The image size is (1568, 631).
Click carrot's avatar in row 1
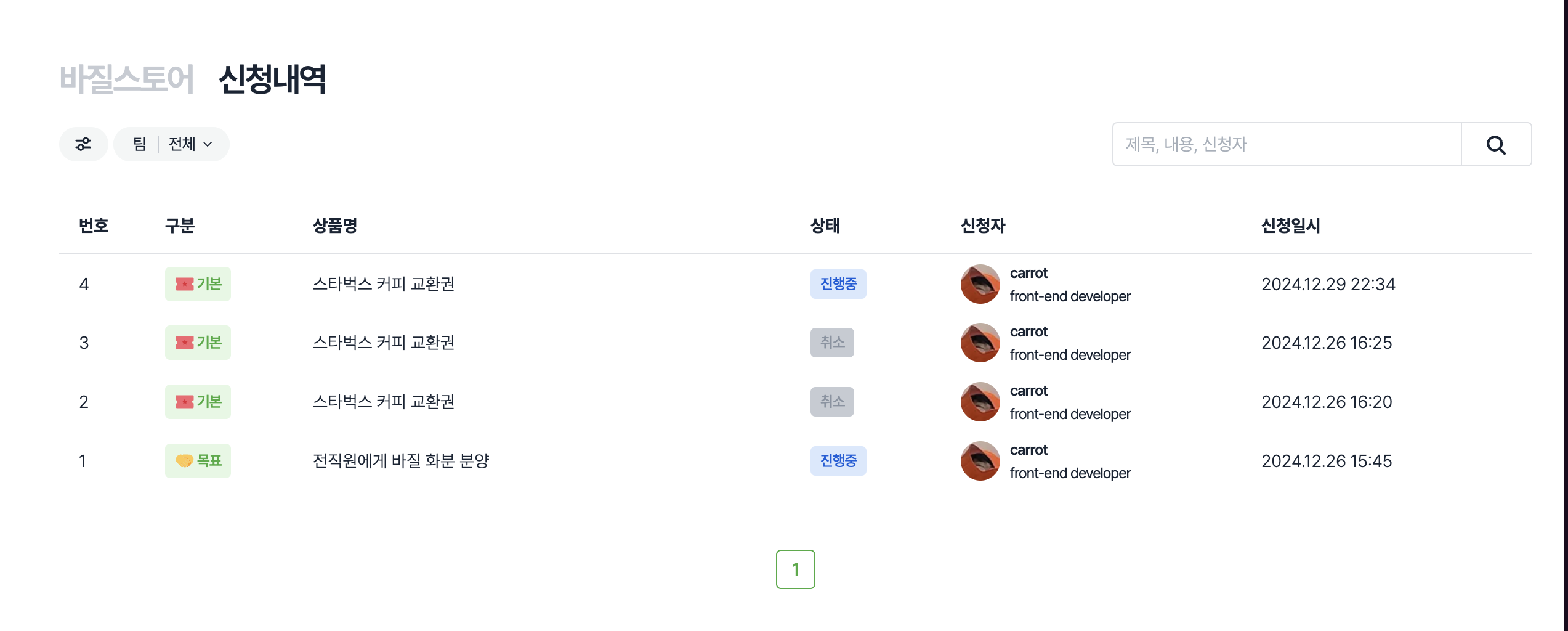tap(980, 461)
